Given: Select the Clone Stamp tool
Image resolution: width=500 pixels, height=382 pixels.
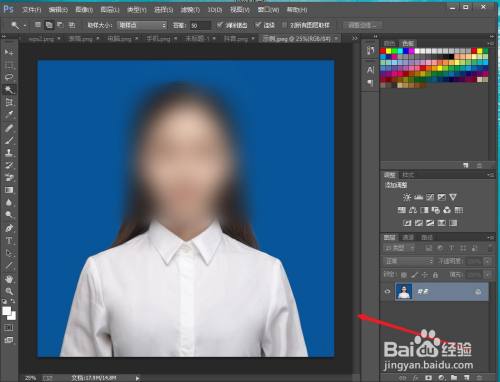Looking at the screenshot, I should point(9,153).
